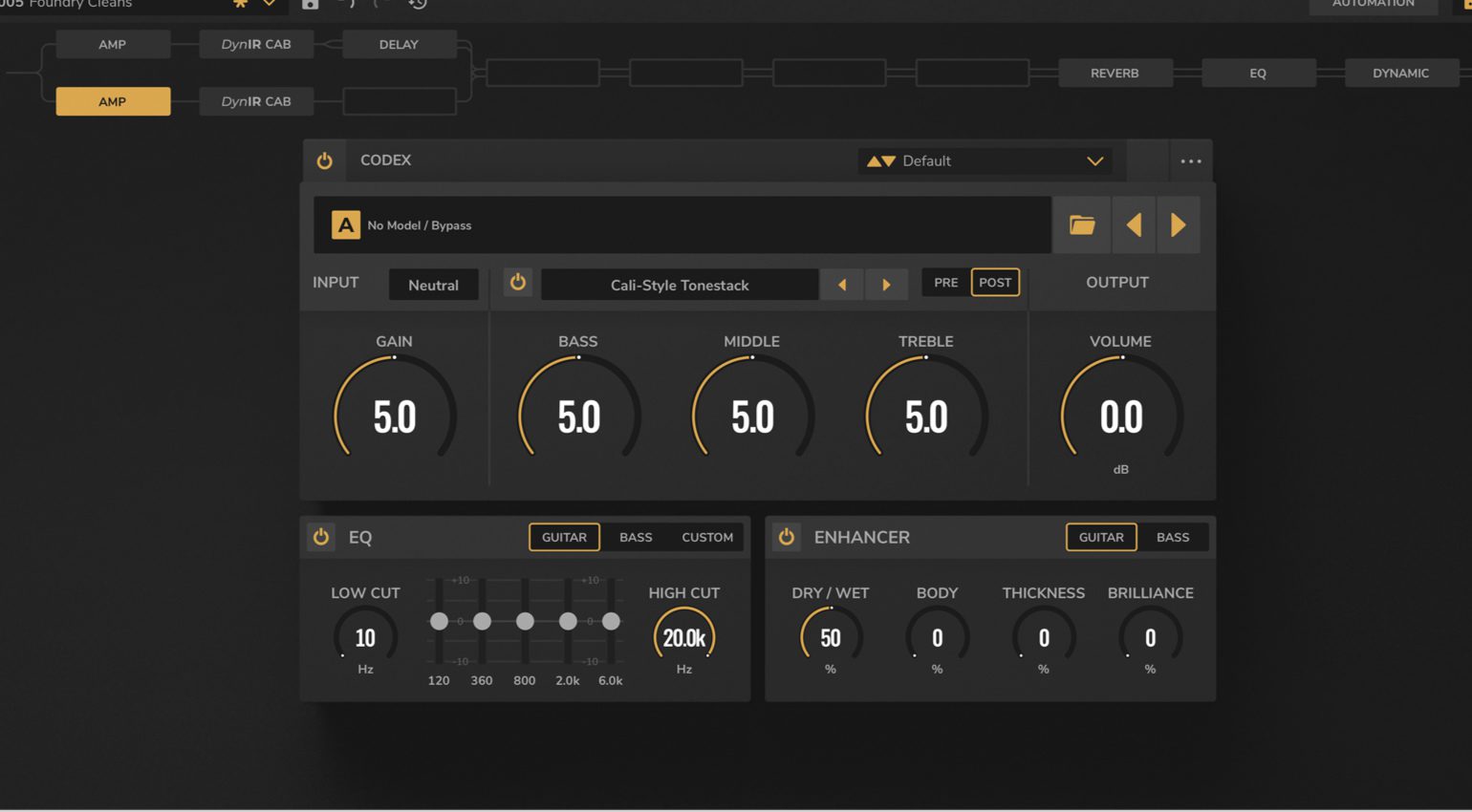
Task: Click the 800 Hz EQ band slider handle
Action: pos(525,621)
